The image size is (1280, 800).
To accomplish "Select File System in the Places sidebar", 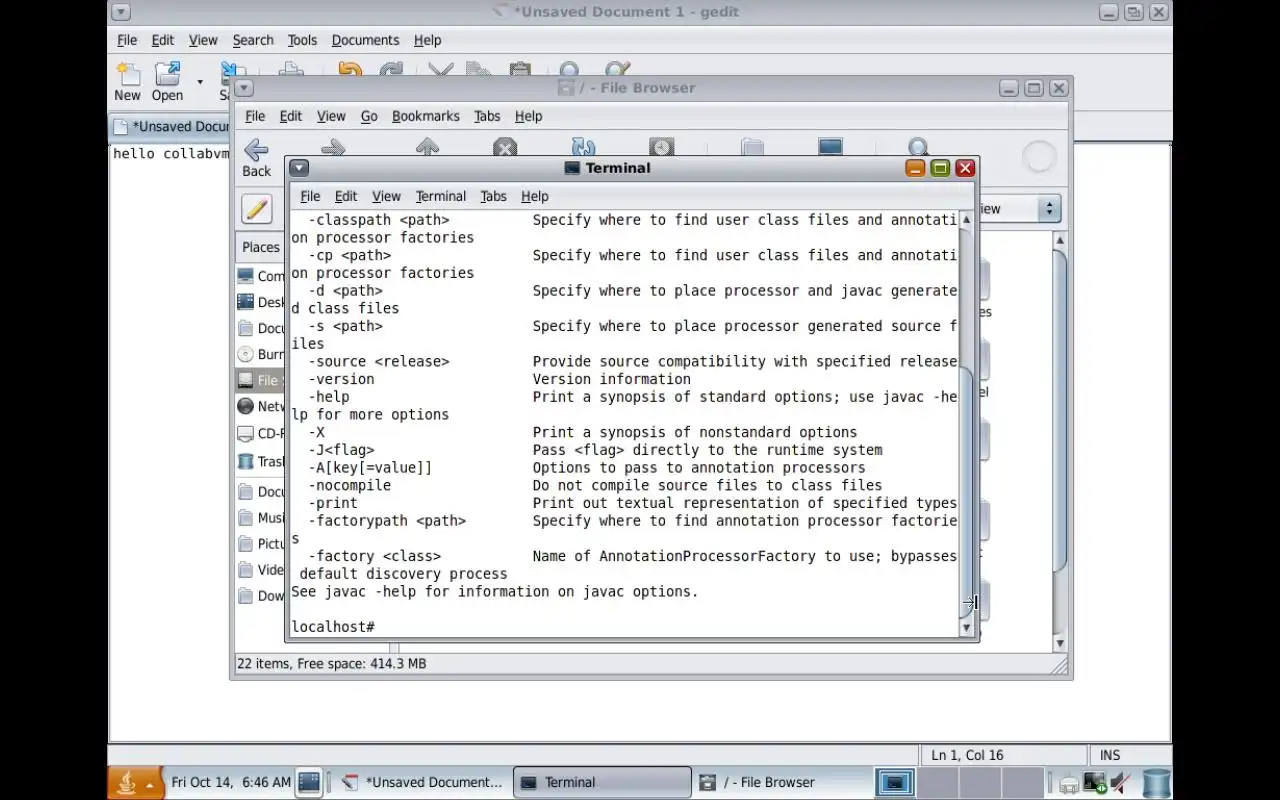I will pos(260,380).
